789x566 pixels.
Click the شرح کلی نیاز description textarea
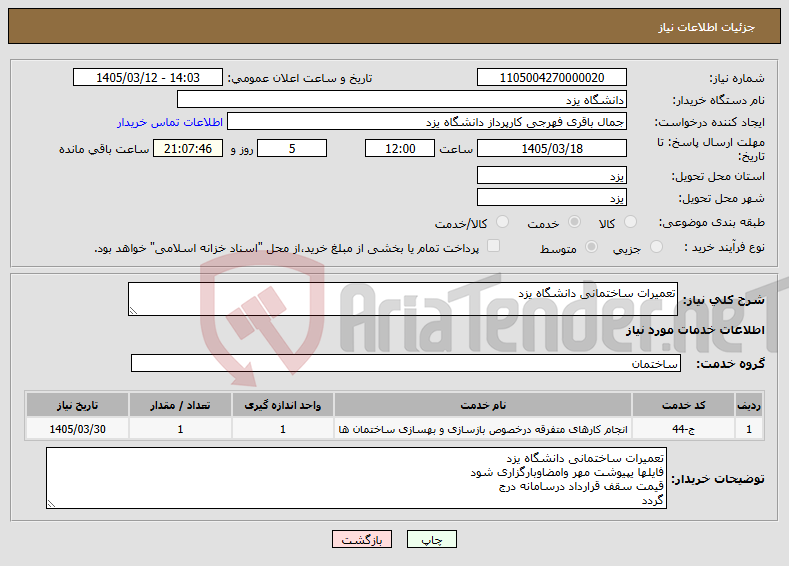403,299
